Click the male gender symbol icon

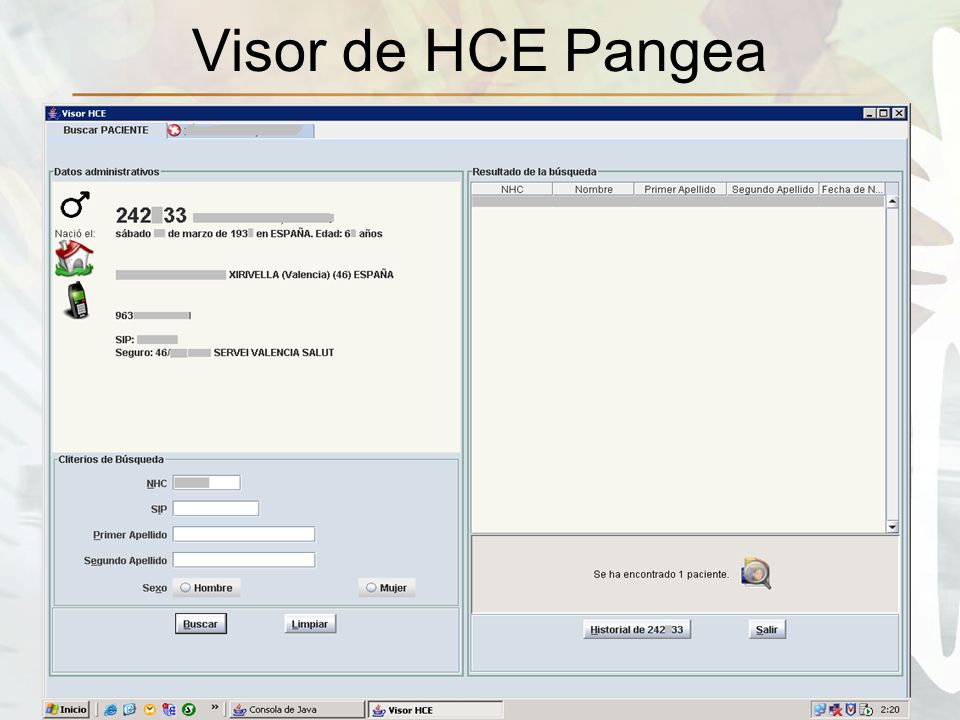(75, 204)
